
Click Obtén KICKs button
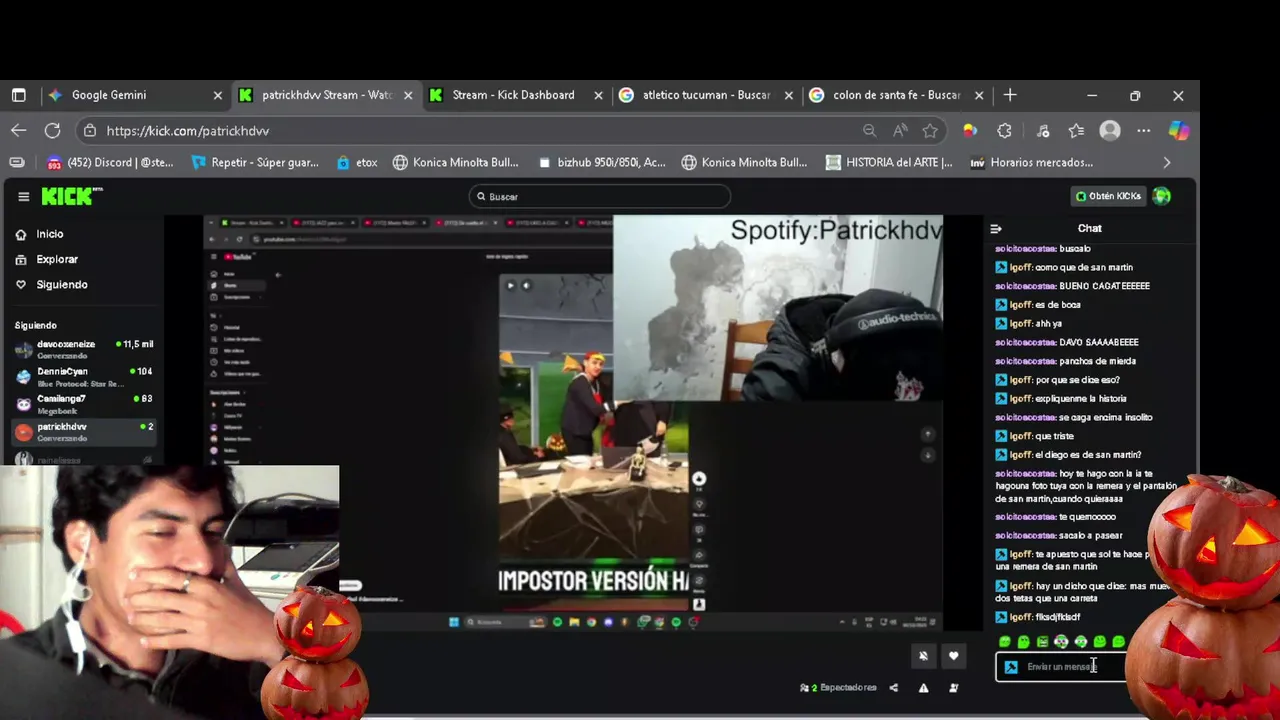pos(1108,196)
